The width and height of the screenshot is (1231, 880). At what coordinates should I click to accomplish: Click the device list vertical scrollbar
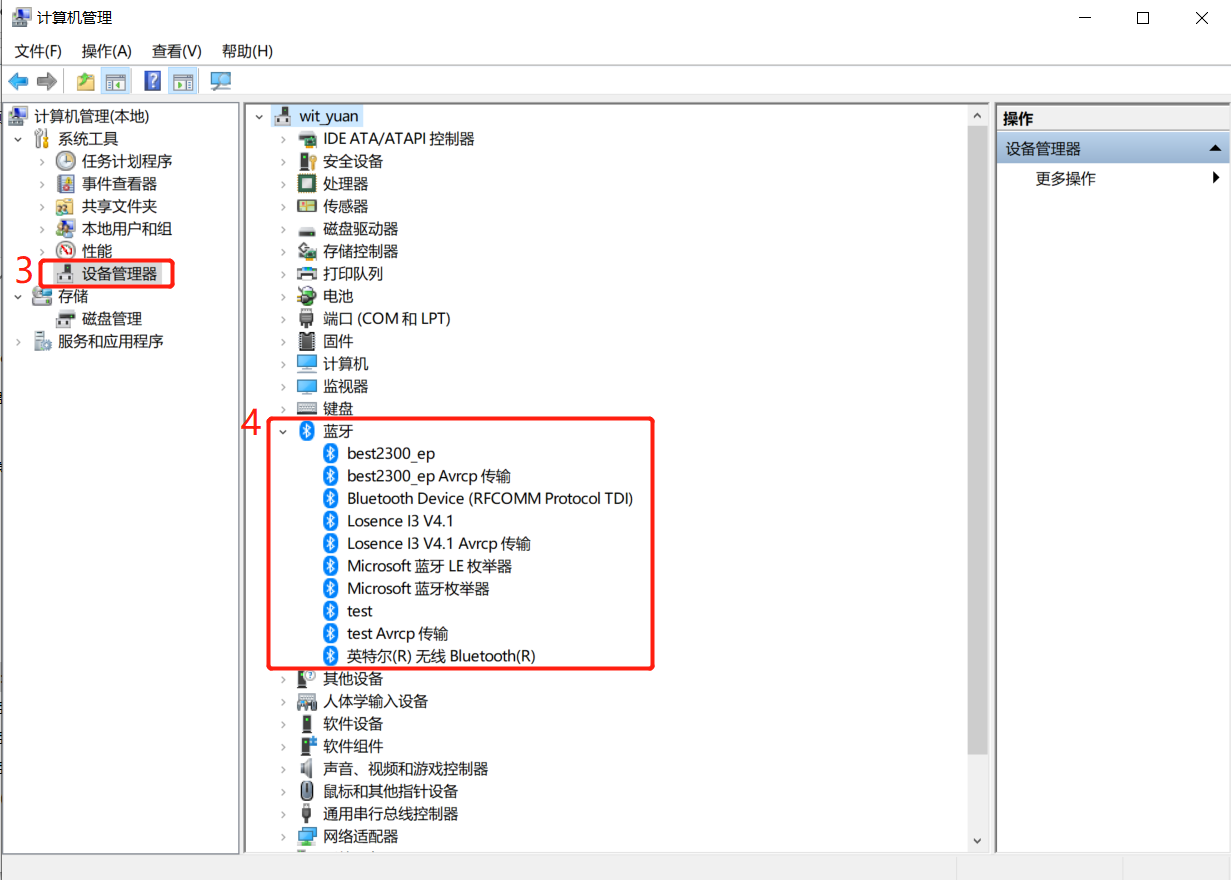pos(977,450)
